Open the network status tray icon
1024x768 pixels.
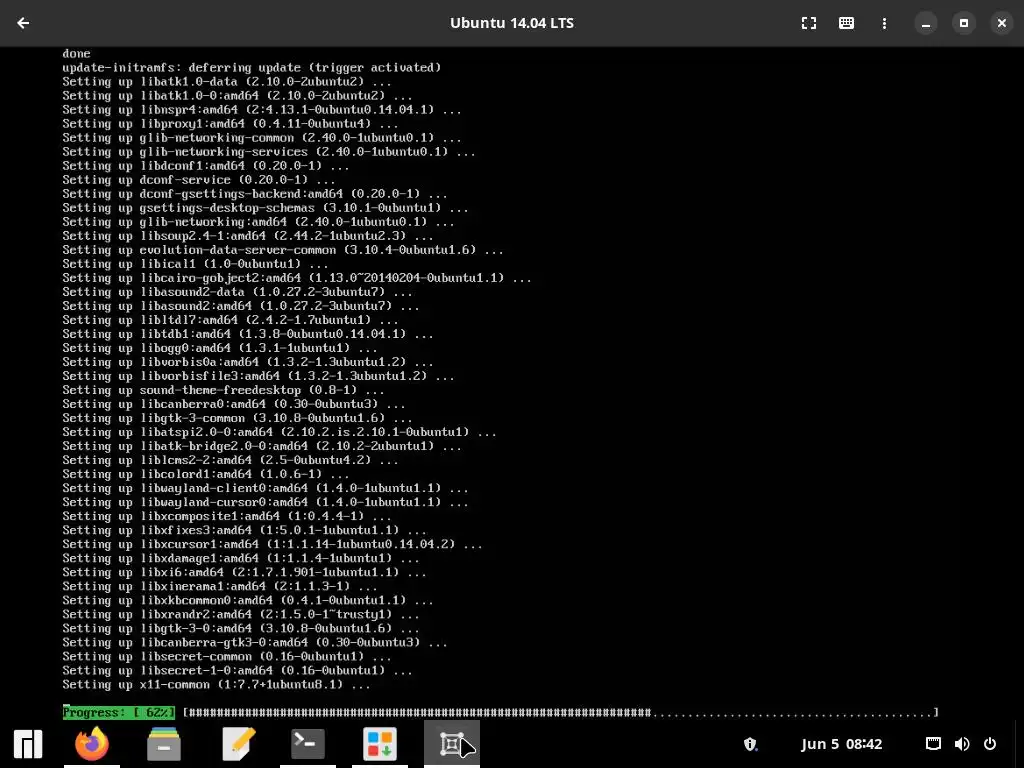(x=933, y=744)
